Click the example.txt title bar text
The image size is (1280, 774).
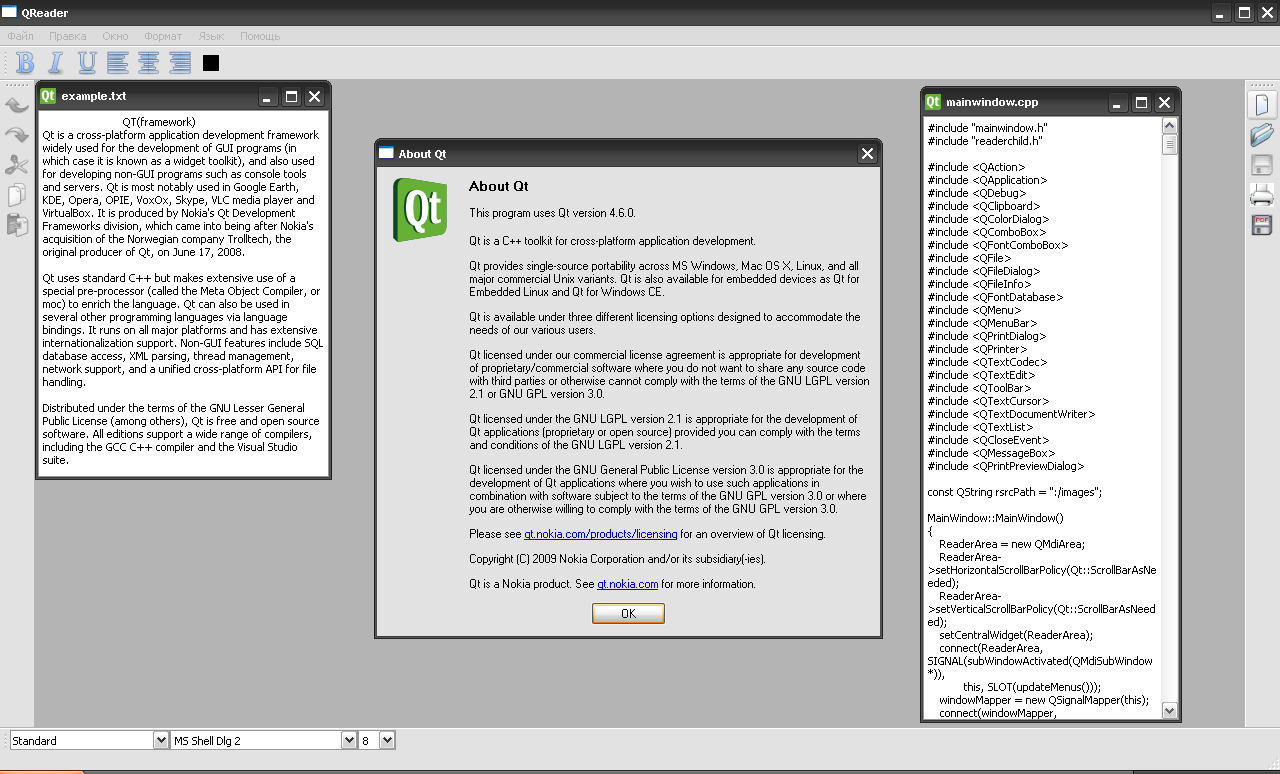click(x=94, y=97)
